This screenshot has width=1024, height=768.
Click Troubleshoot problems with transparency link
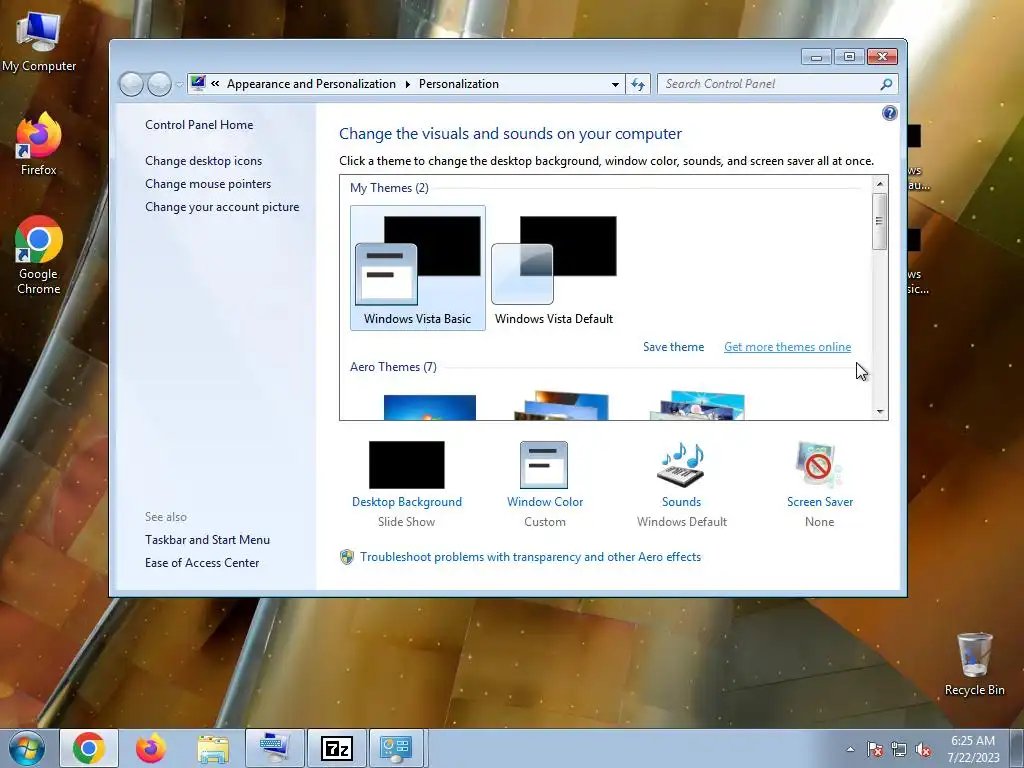point(530,557)
